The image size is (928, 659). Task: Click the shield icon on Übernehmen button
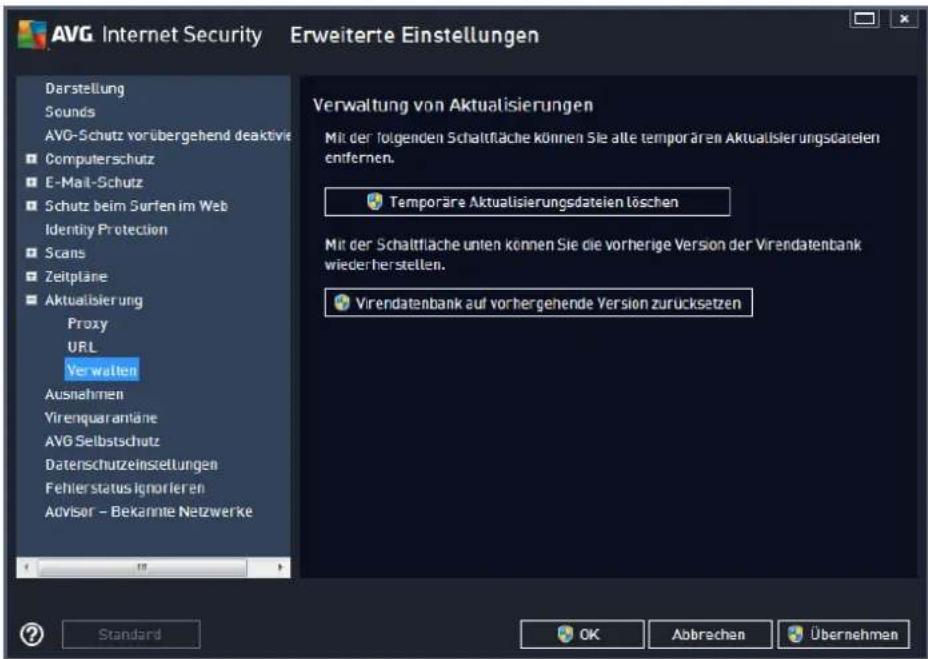pos(795,634)
